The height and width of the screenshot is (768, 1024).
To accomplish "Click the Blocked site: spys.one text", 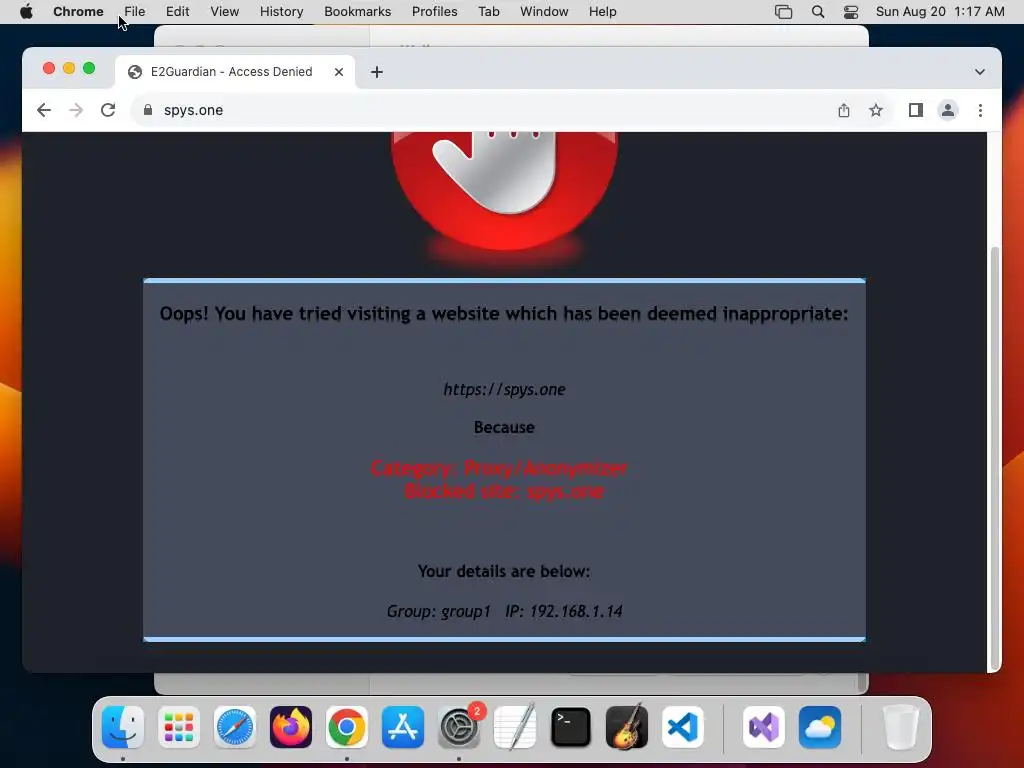I will pyautogui.click(x=504, y=491).
